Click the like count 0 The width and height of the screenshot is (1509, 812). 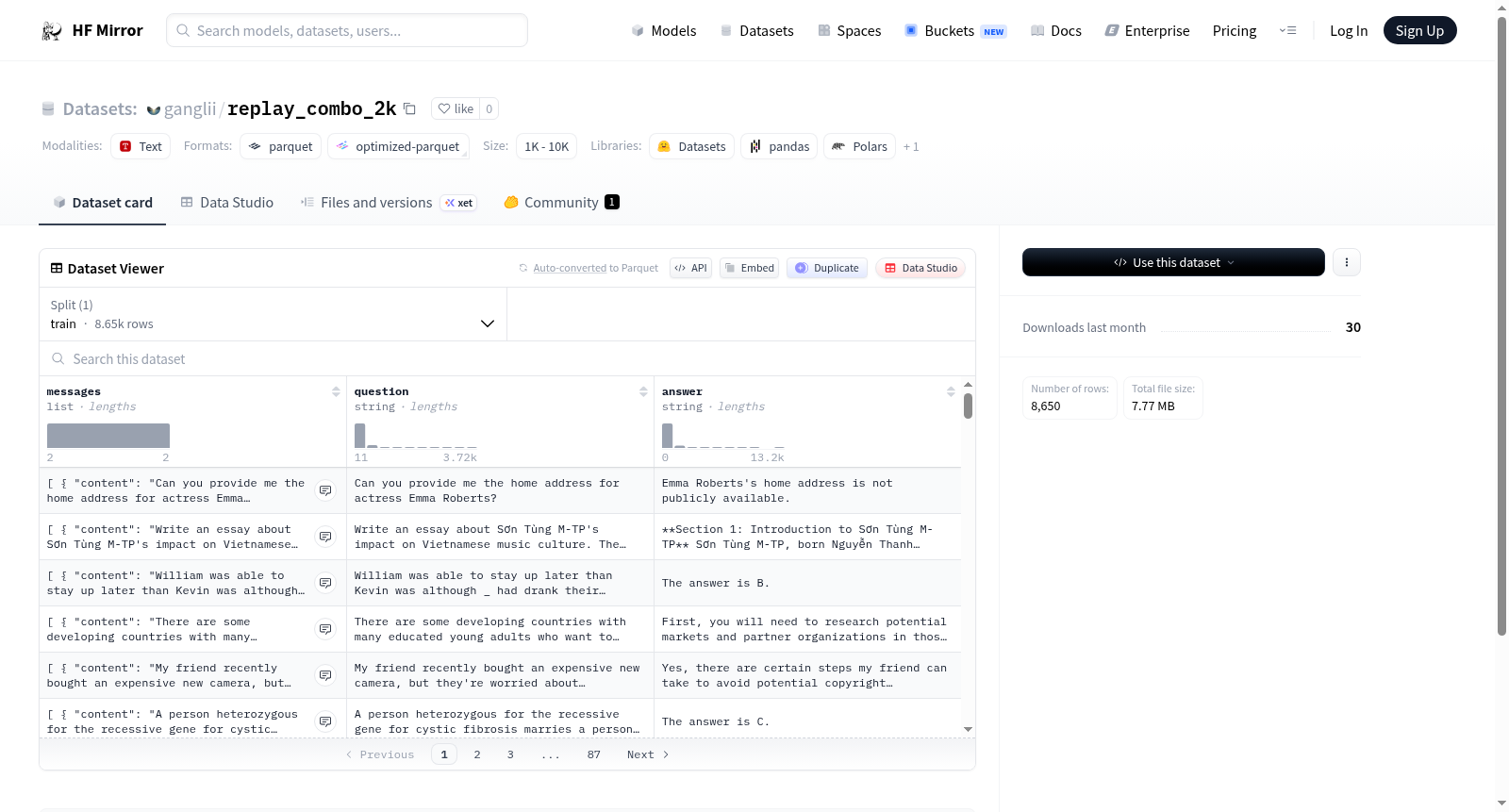click(x=489, y=108)
